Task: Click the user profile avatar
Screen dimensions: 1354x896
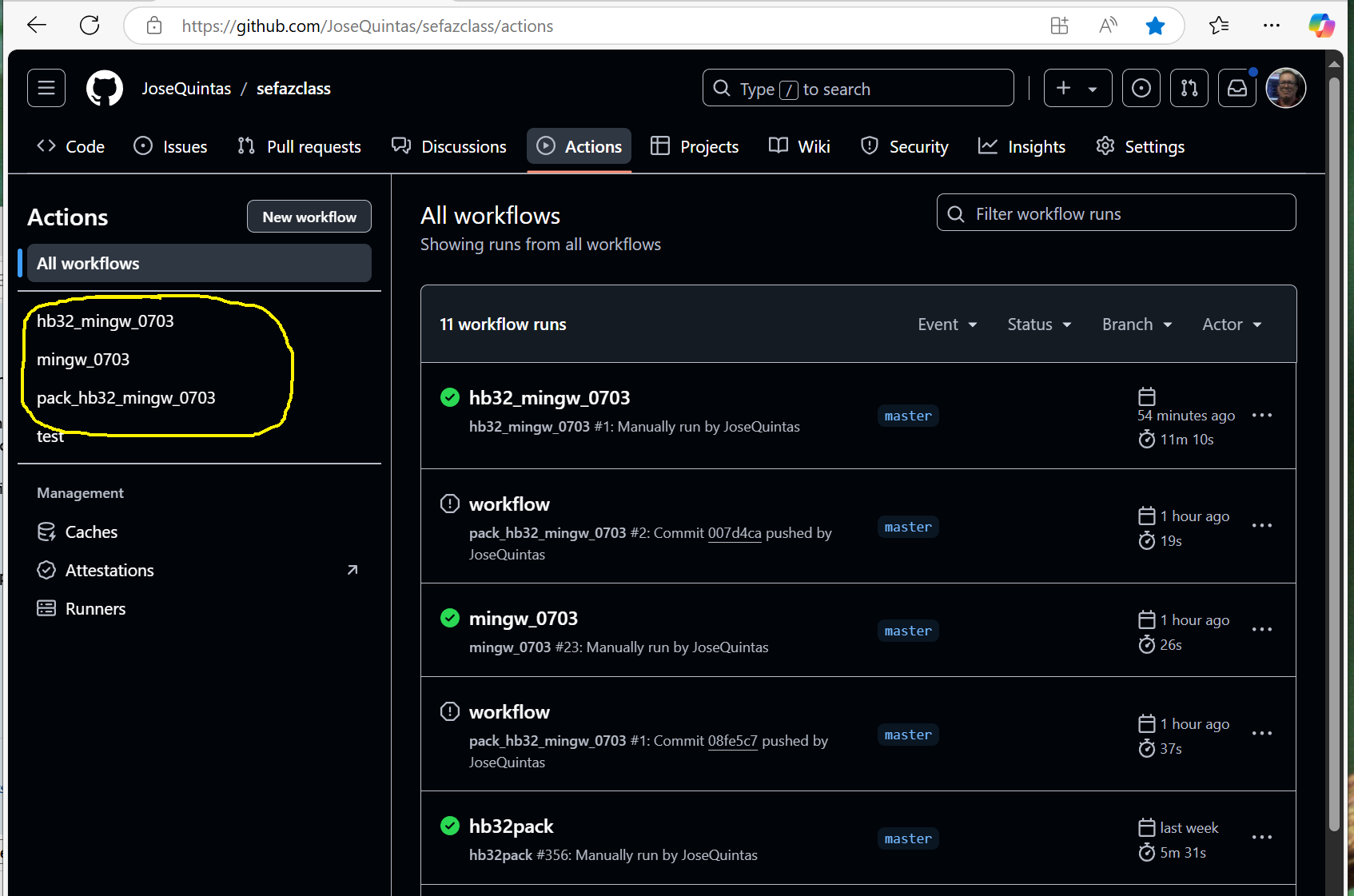Action: point(1285,89)
